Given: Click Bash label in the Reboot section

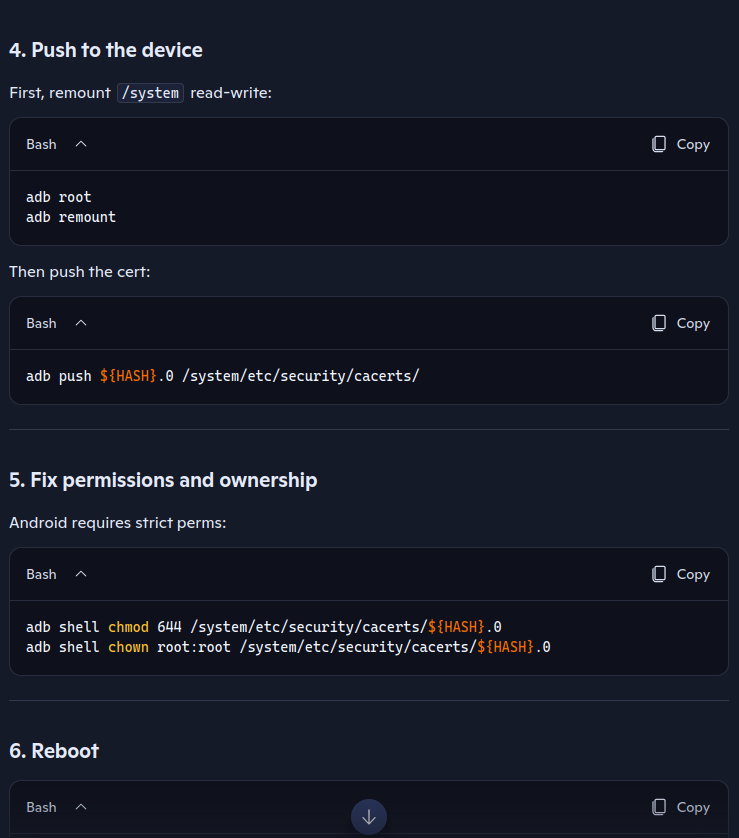Looking at the screenshot, I should click(x=41, y=807).
